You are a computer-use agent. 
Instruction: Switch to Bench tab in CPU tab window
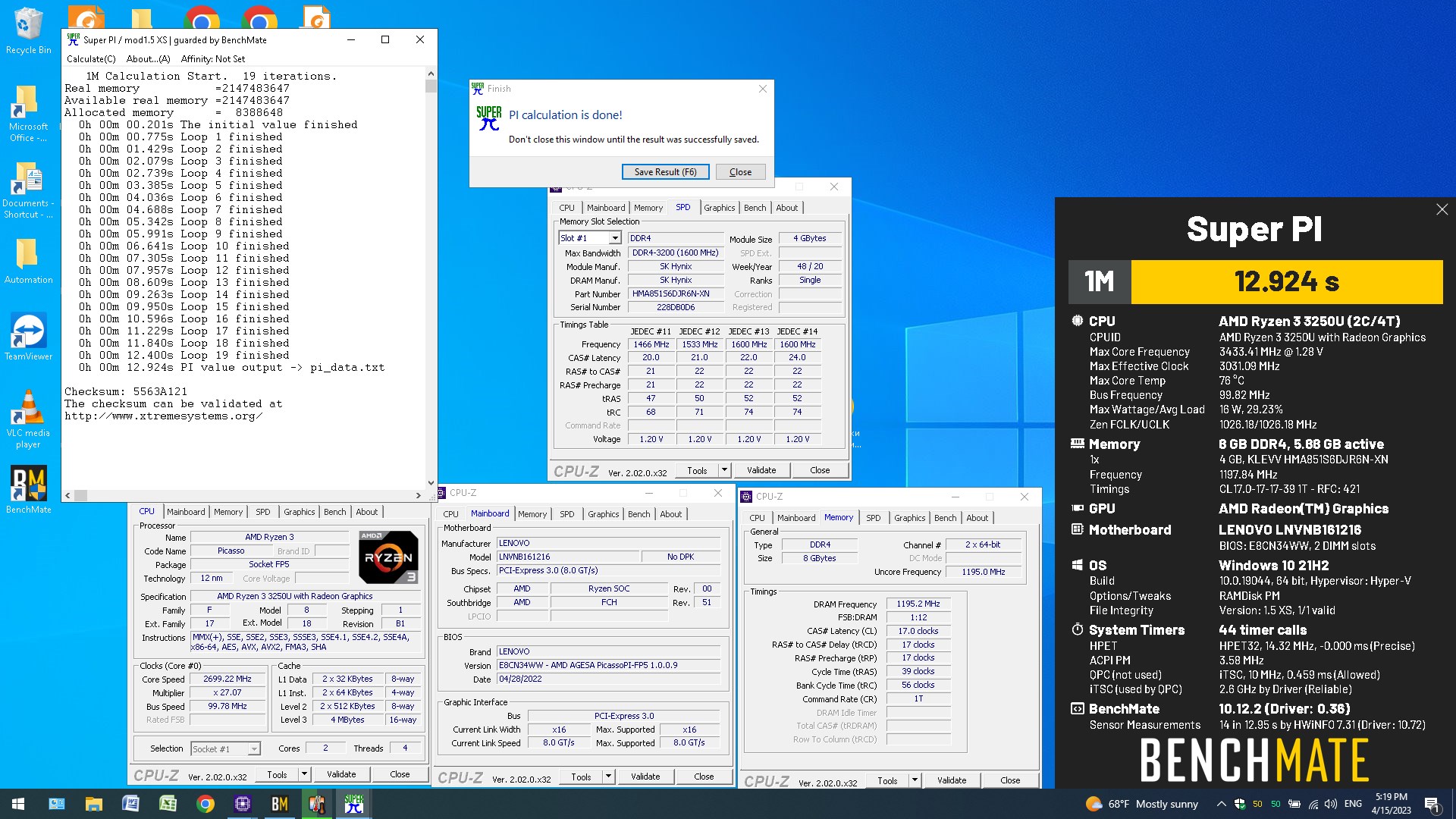click(334, 512)
